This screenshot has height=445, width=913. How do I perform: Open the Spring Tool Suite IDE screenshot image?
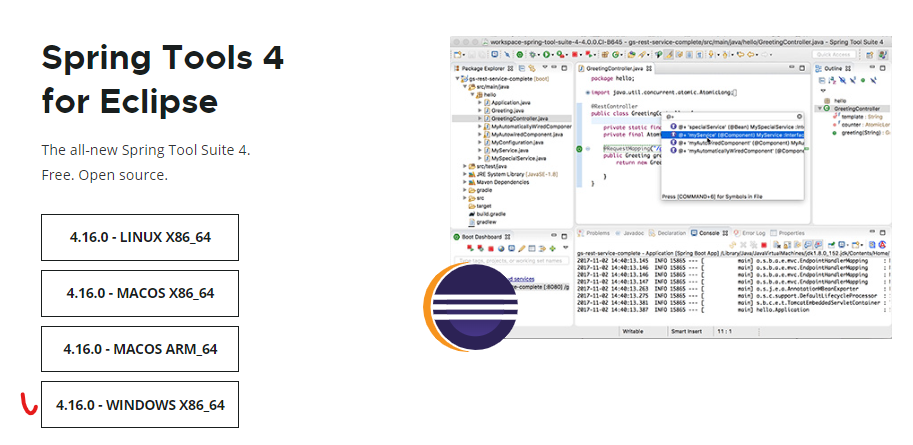pos(671,187)
